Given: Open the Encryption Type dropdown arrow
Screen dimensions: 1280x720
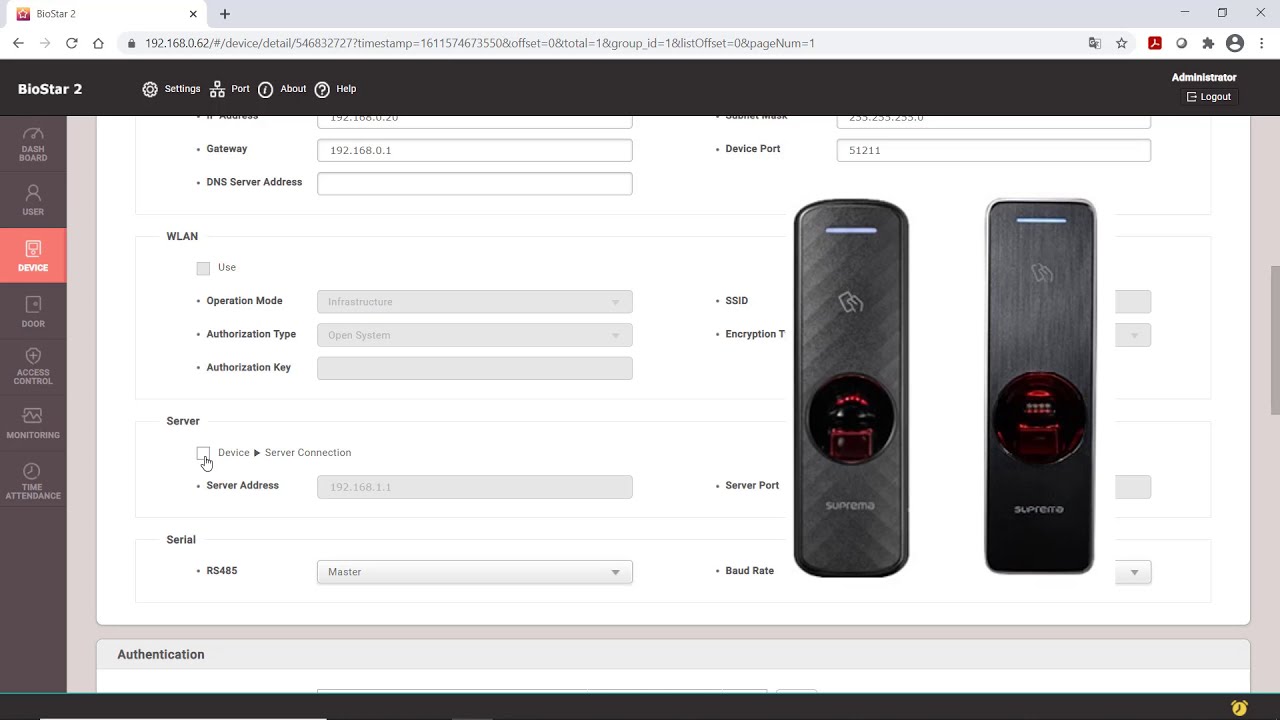Looking at the screenshot, I should [1134, 335].
